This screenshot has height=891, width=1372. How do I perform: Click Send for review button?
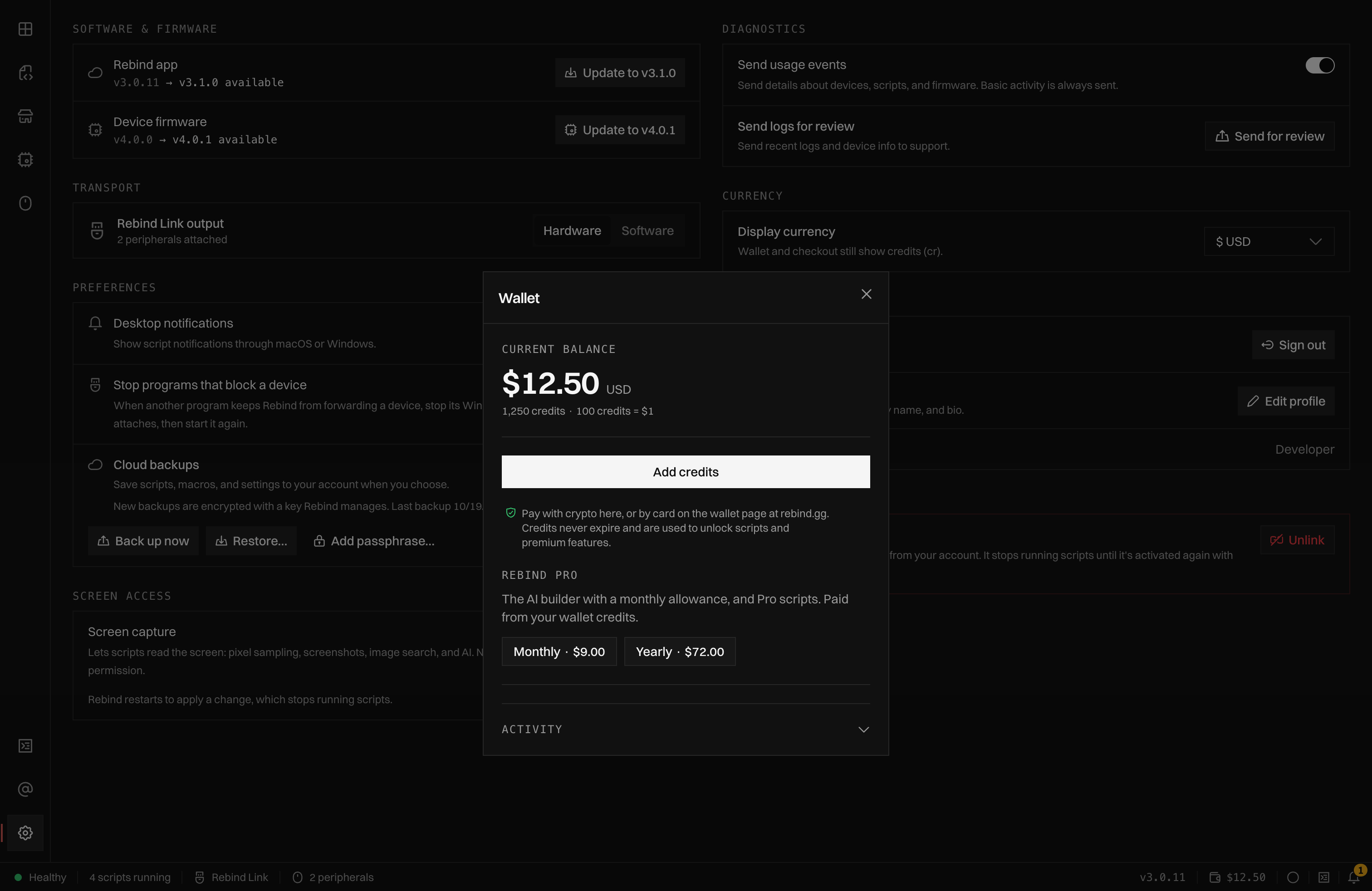point(1269,136)
